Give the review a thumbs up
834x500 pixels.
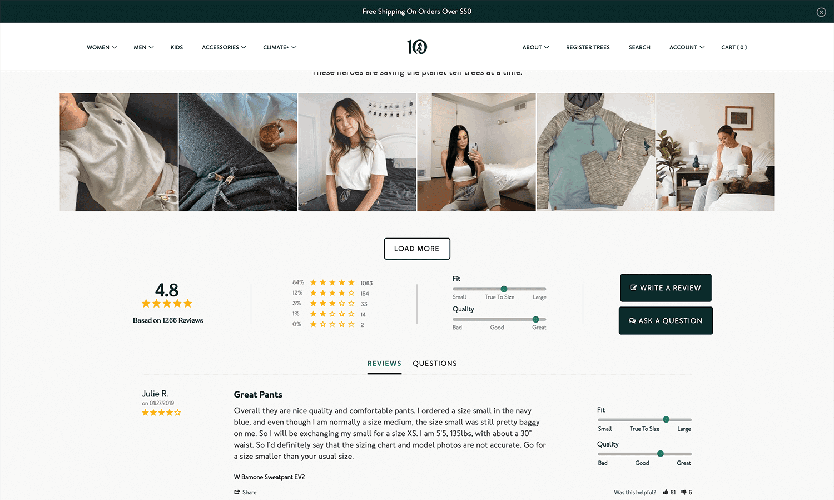(x=666, y=492)
